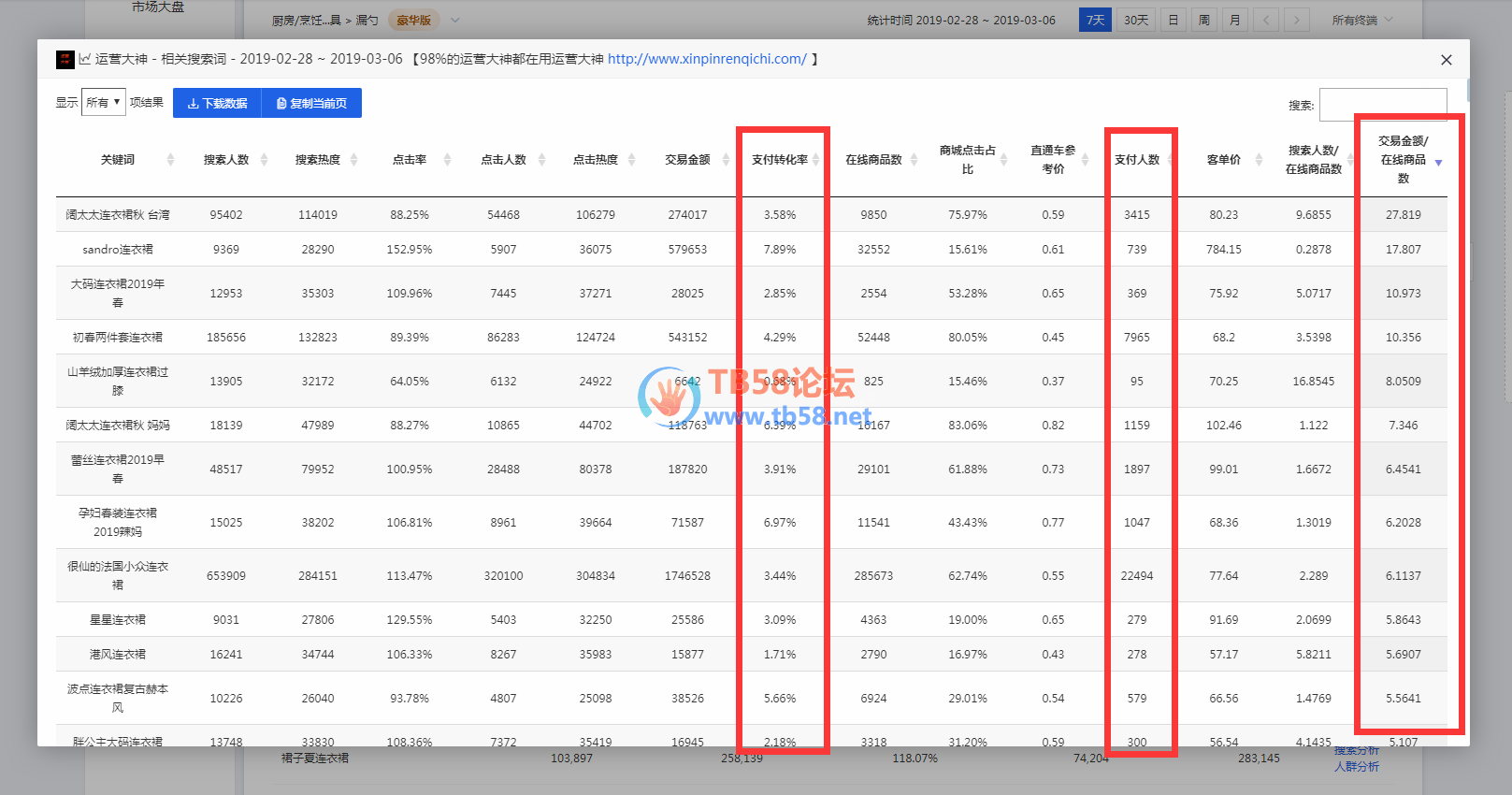Switch to the 30天 time range
The height and width of the screenshot is (795, 1512).
[x=1135, y=20]
